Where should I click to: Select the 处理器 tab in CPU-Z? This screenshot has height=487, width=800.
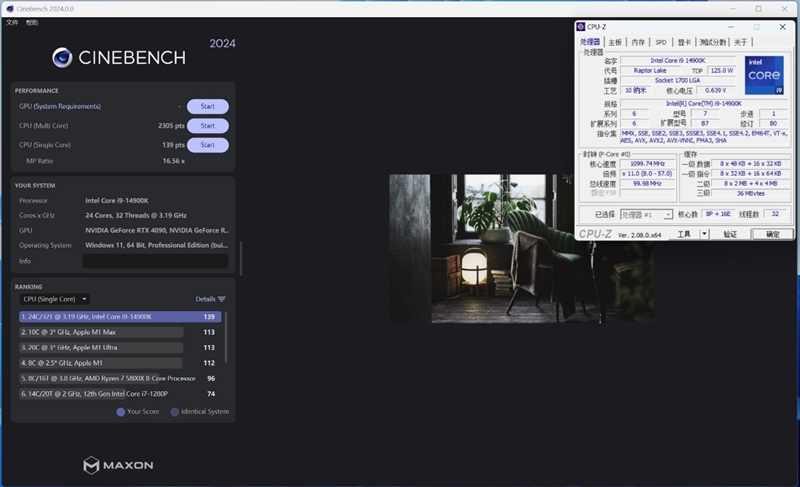click(x=590, y=42)
